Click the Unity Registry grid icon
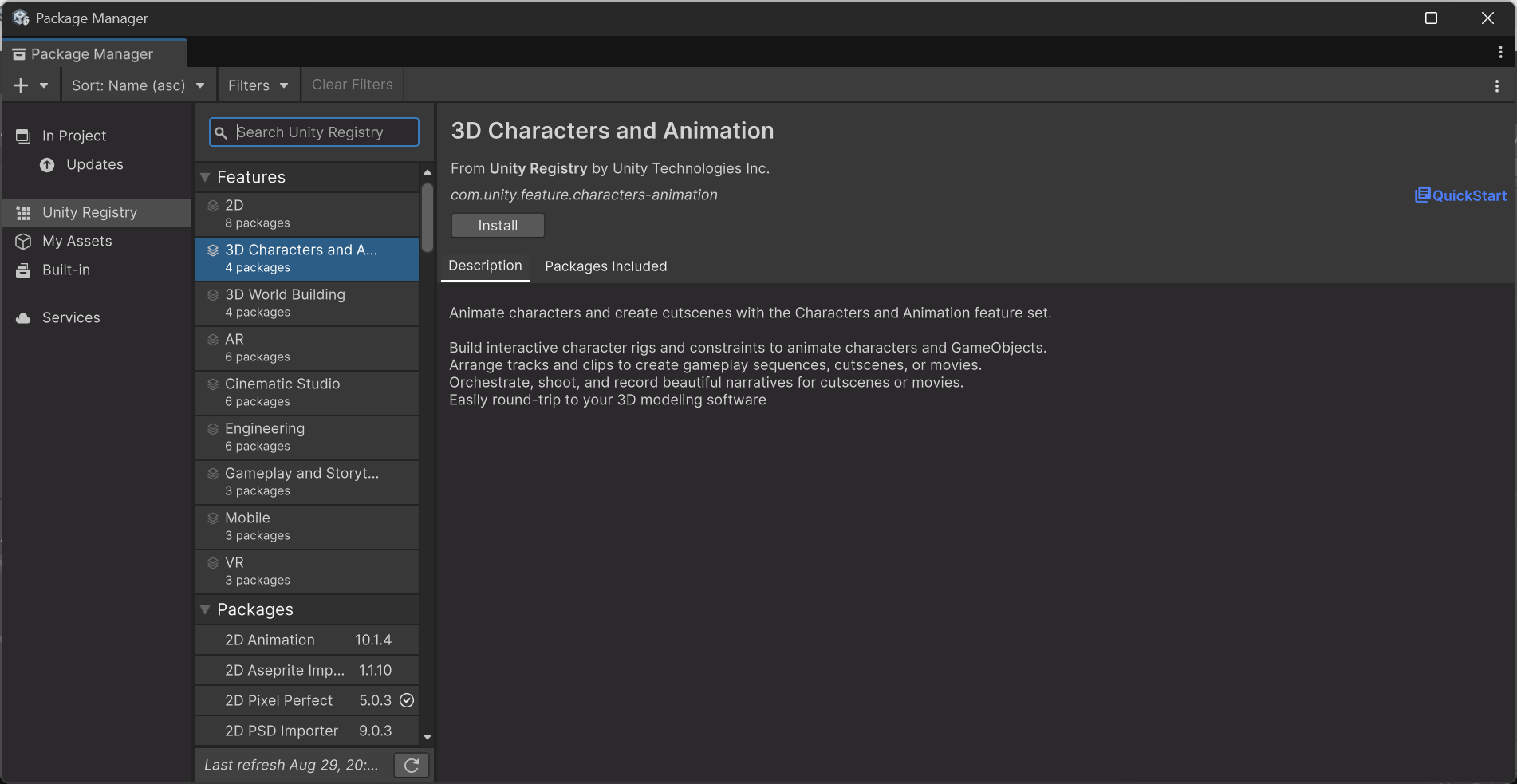 click(x=23, y=213)
